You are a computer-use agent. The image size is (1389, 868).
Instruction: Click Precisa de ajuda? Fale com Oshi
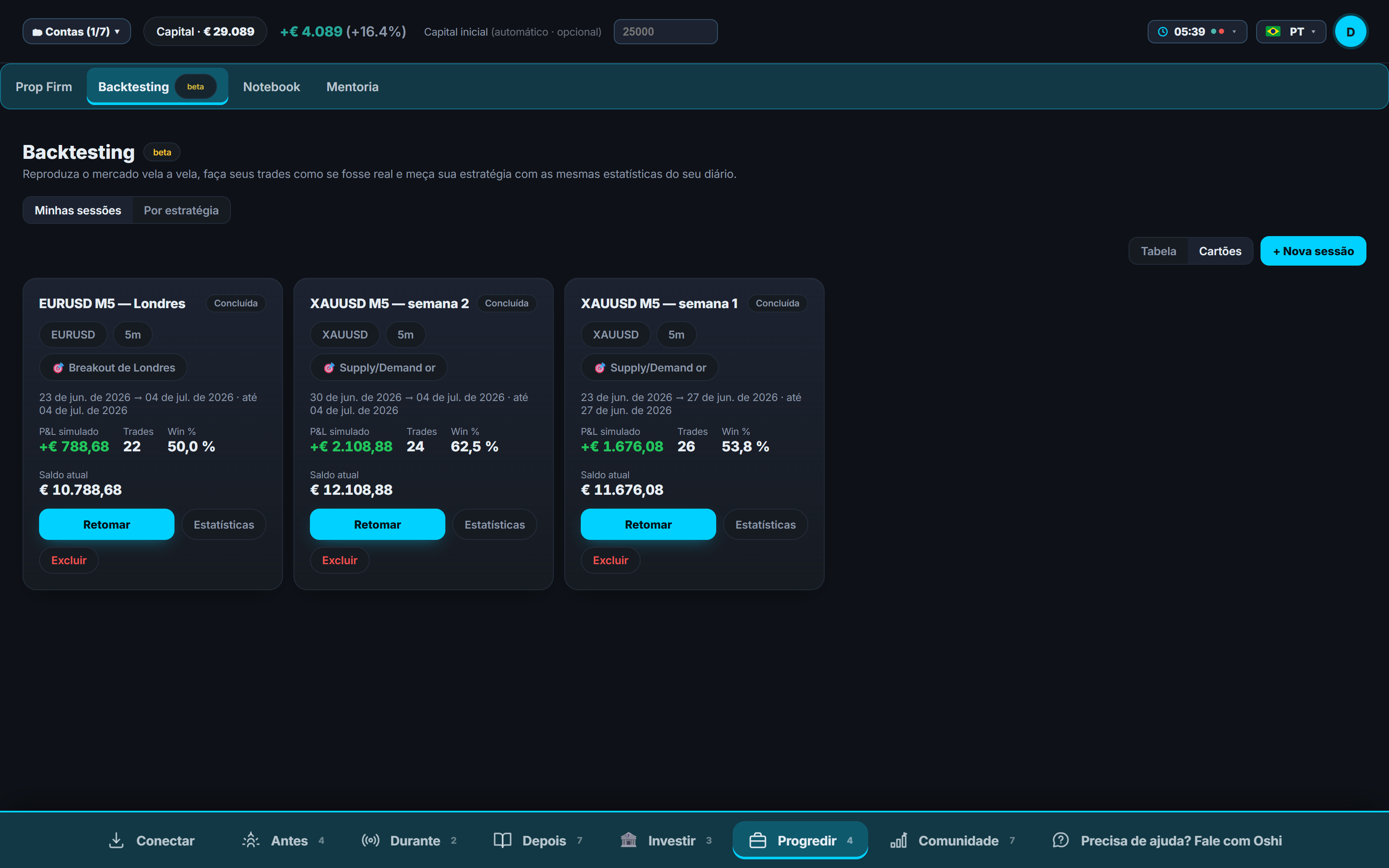(x=1167, y=841)
